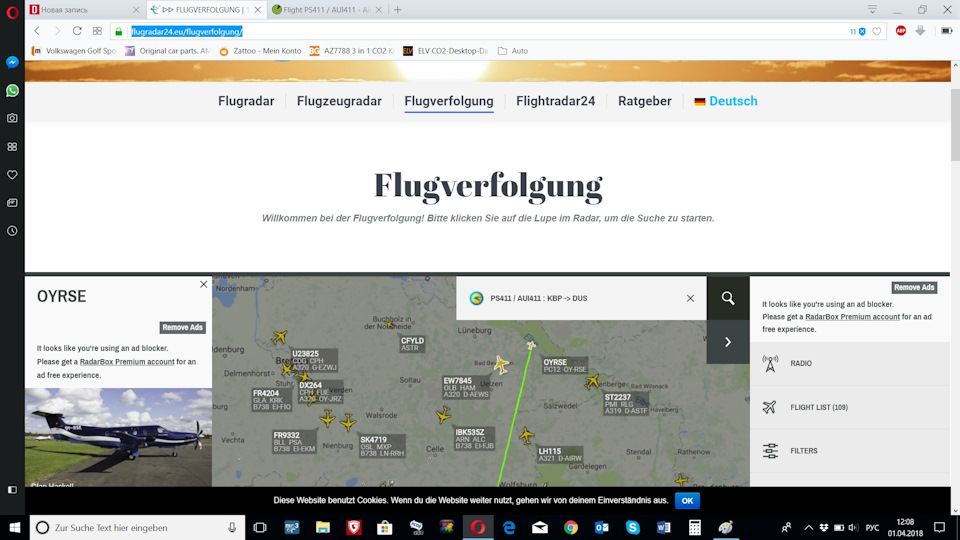Open Messenger in the Opera sidebar
Viewport: 960px width, 540px height.
tap(12, 62)
